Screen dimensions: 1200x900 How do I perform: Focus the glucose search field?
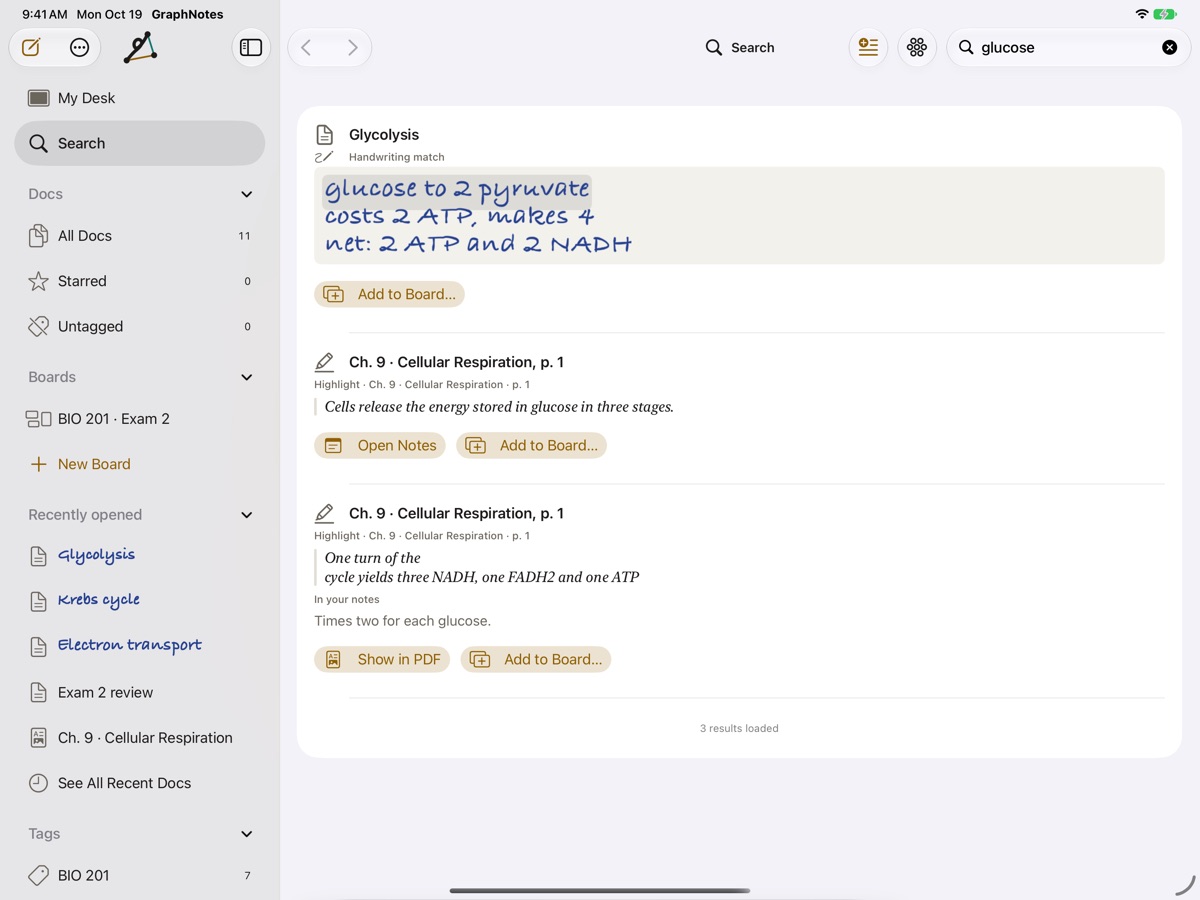pyautogui.click(x=1068, y=47)
